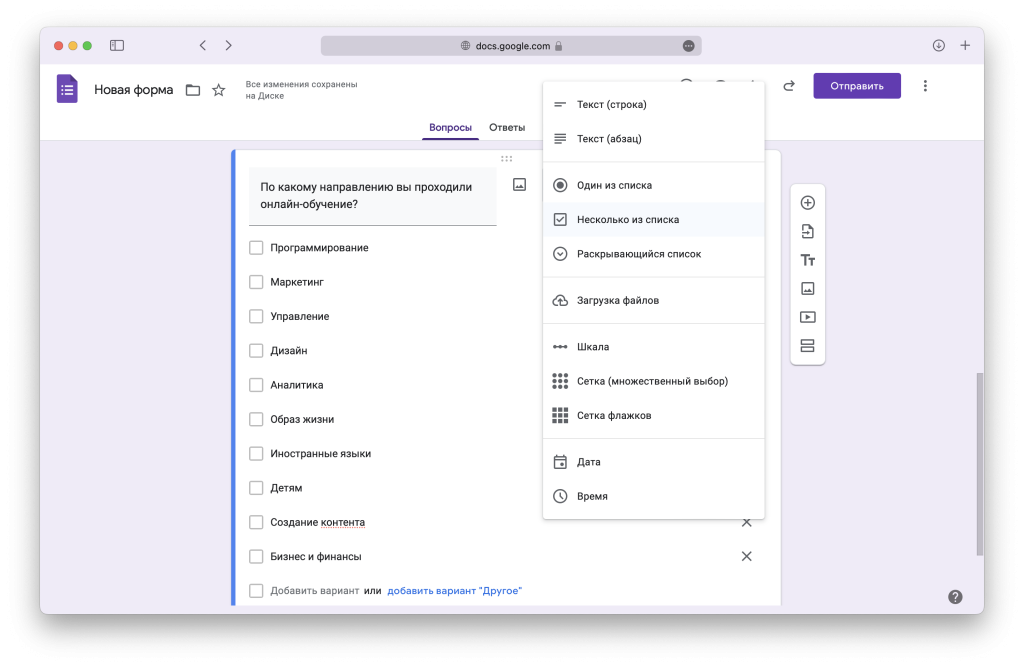Click добавить вариант "Другое" link

point(454,591)
